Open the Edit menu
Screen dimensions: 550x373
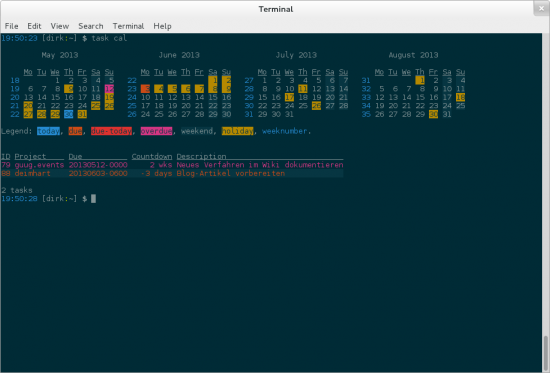(x=34, y=26)
